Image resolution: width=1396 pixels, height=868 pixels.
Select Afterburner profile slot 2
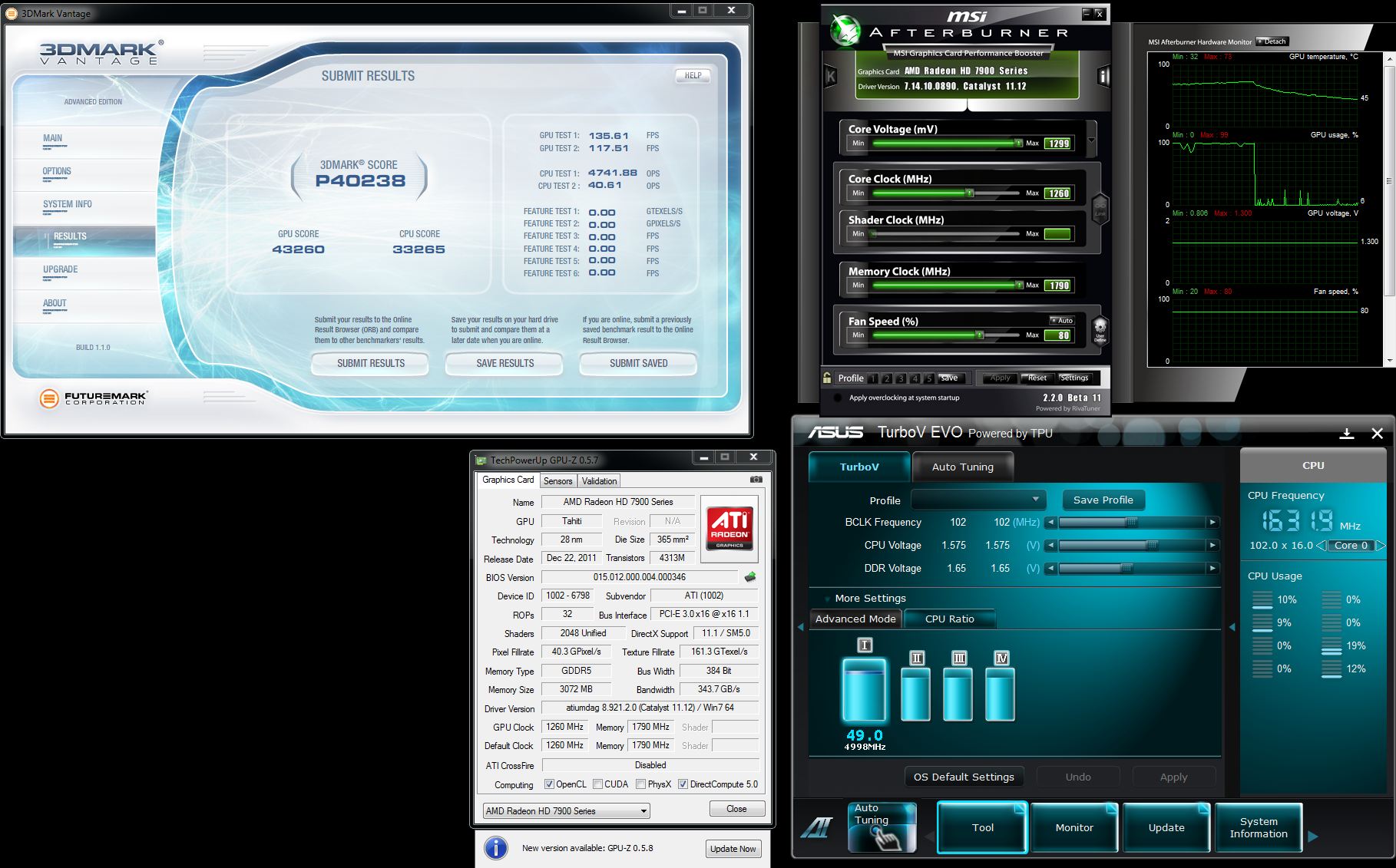click(887, 378)
